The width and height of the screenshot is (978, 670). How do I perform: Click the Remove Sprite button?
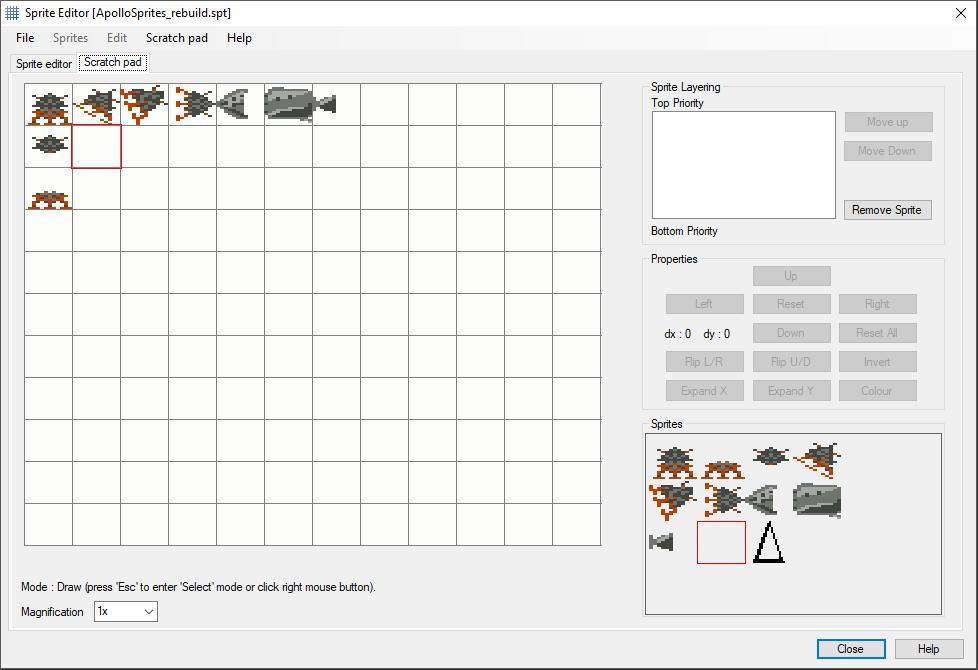[886, 210]
